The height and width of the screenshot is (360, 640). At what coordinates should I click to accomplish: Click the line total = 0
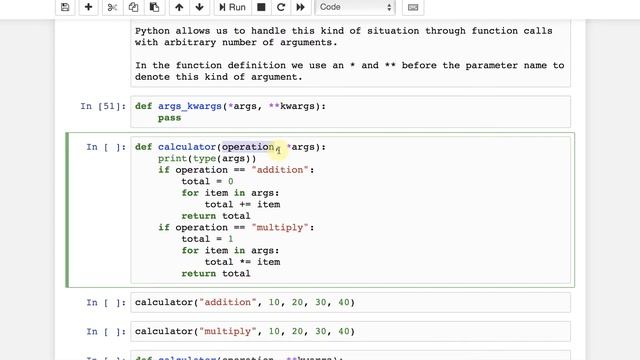pyautogui.click(x=207, y=181)
